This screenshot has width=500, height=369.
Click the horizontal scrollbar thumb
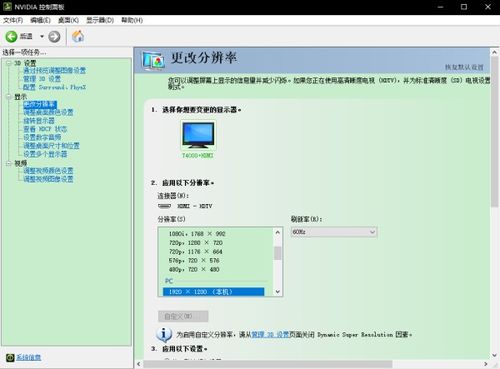pos(268,364)
